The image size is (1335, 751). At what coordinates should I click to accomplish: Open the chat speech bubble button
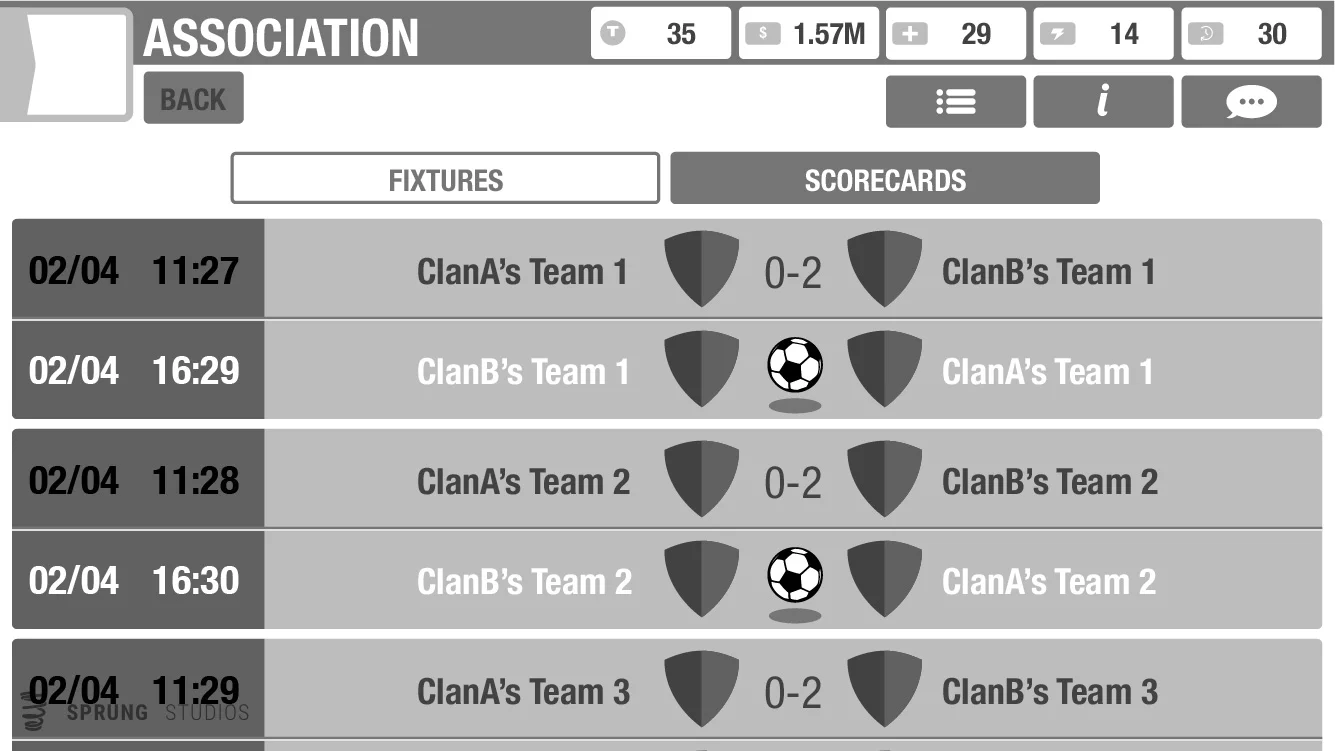point(1251,102)
